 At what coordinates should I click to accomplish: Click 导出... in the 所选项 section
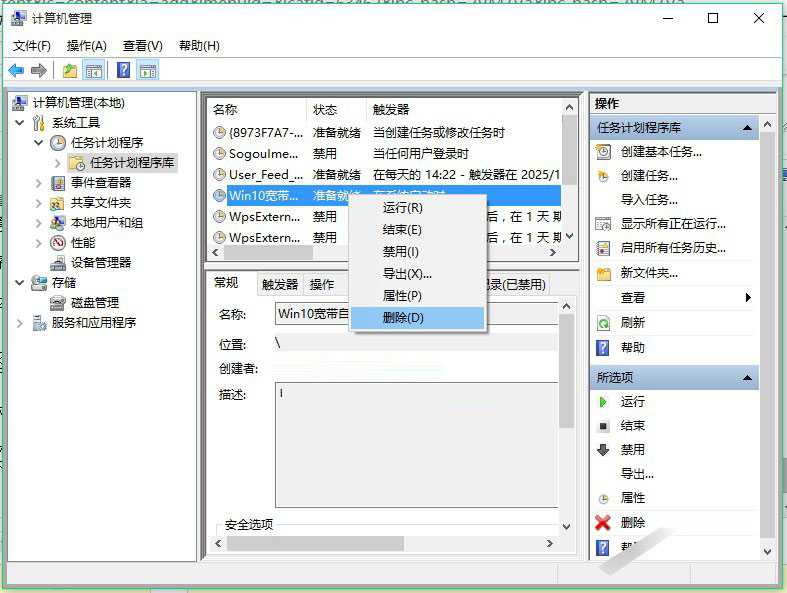[637, 473]
